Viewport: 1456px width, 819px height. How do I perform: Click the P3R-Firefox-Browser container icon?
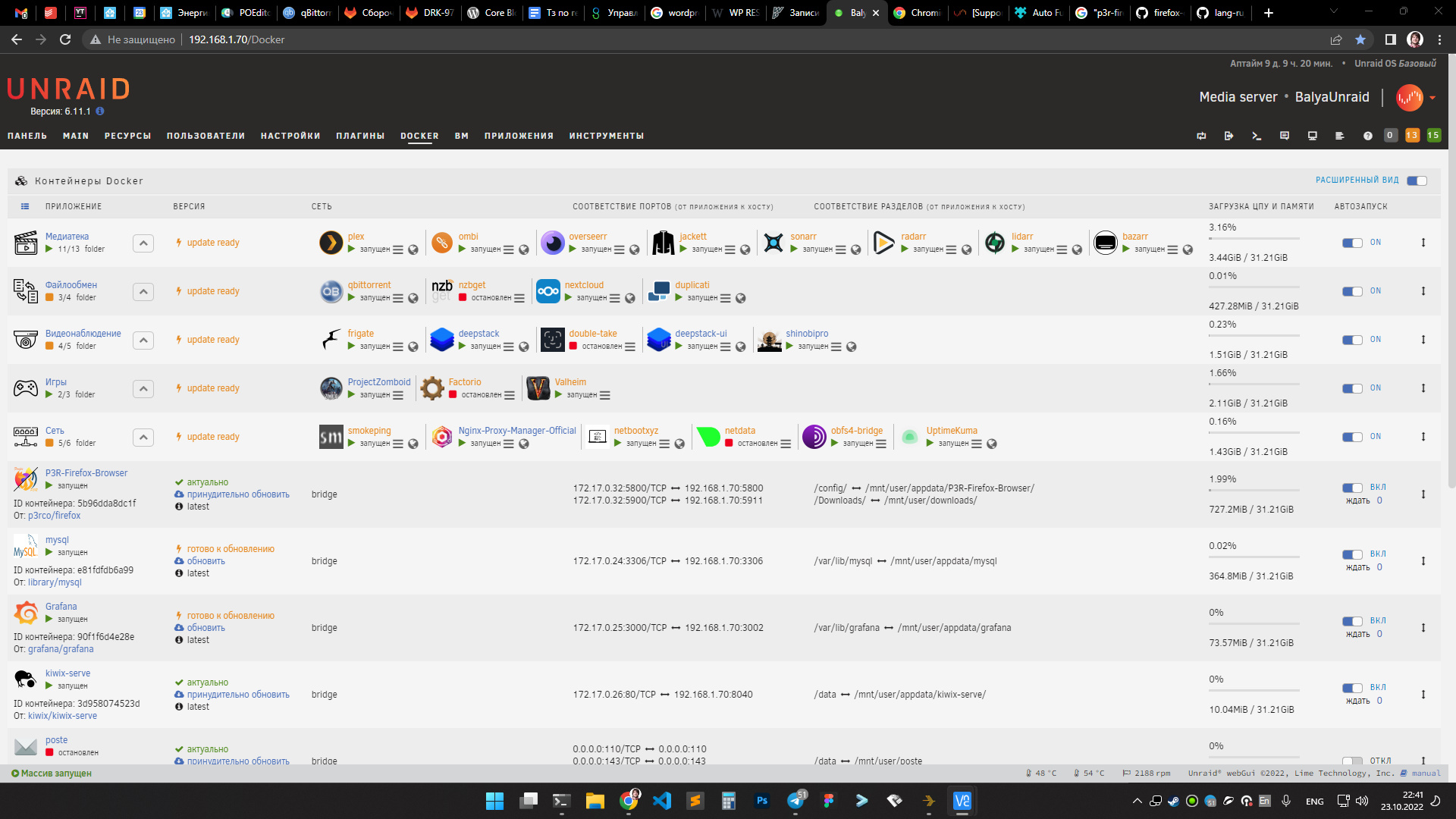tap(26, 479)
